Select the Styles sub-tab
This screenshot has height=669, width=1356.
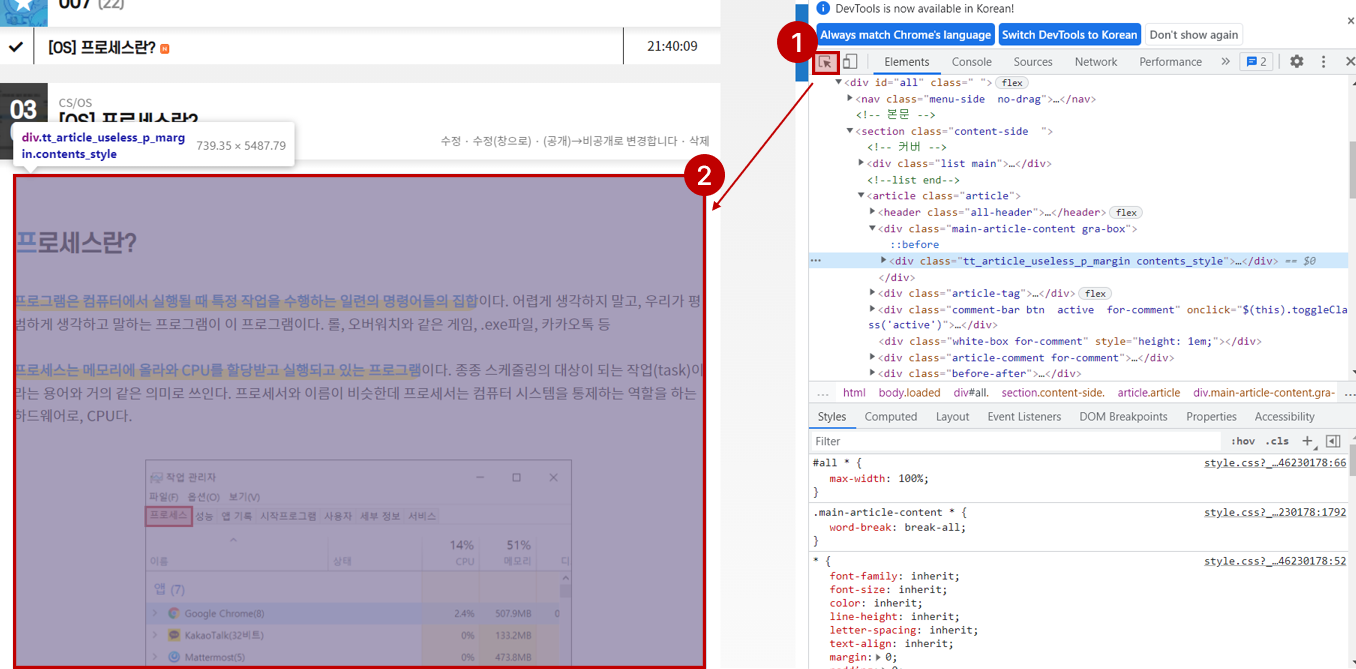point(832,417)
